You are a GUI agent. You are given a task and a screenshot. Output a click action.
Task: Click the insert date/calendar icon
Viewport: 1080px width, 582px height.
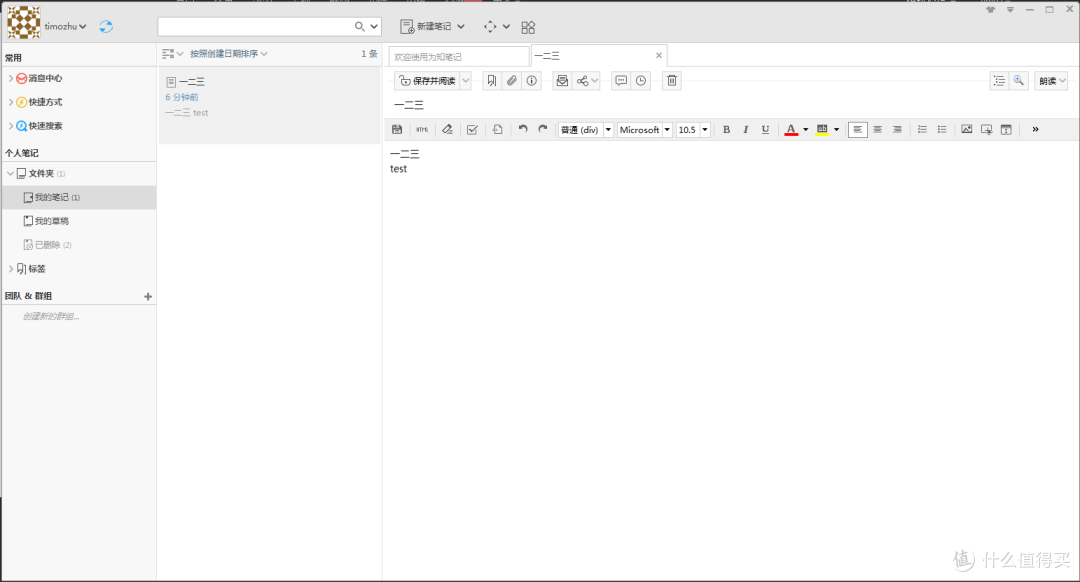(1006, 129)
